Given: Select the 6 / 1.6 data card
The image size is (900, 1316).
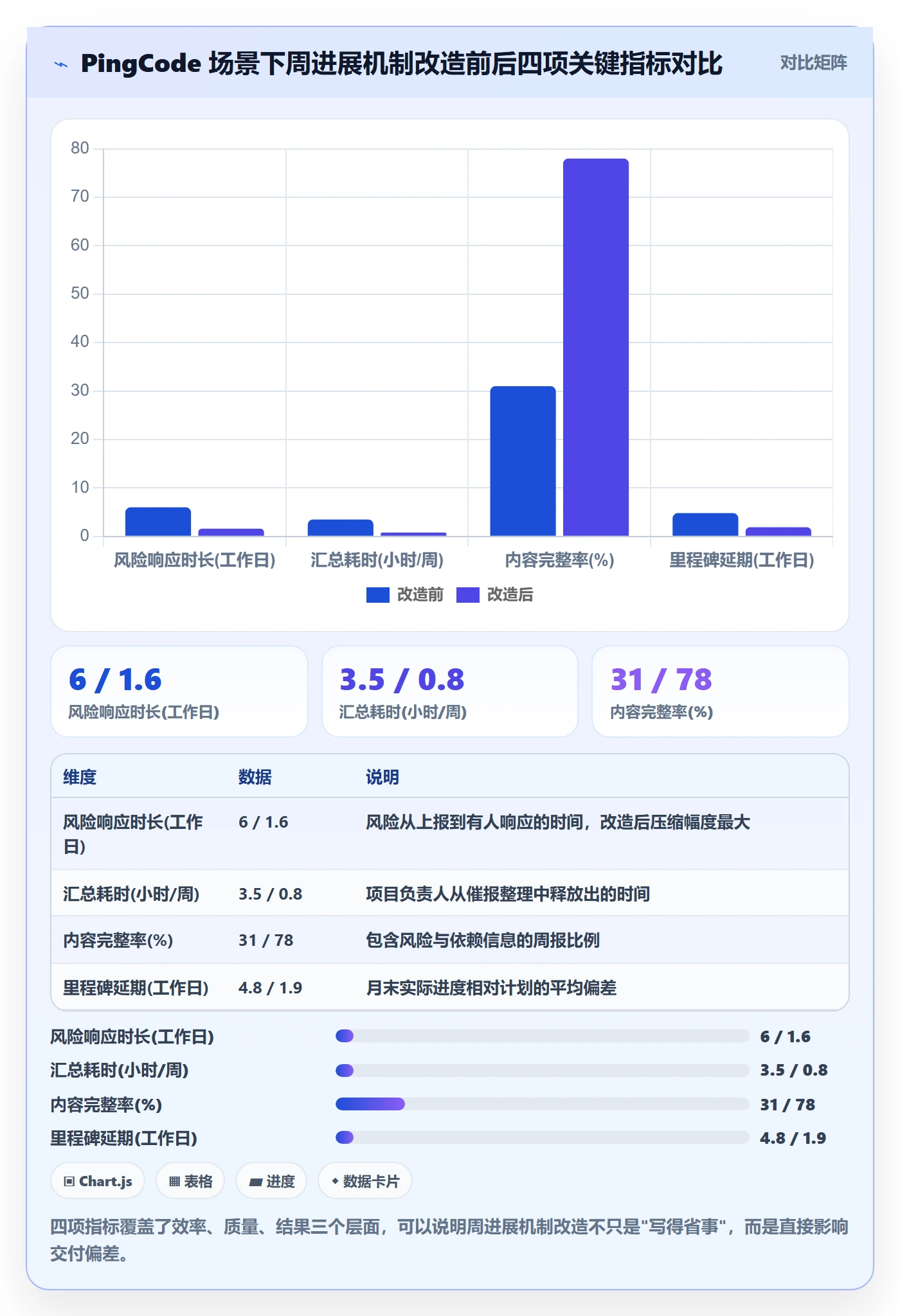Looking at the screenshot, I should [179, 691].
